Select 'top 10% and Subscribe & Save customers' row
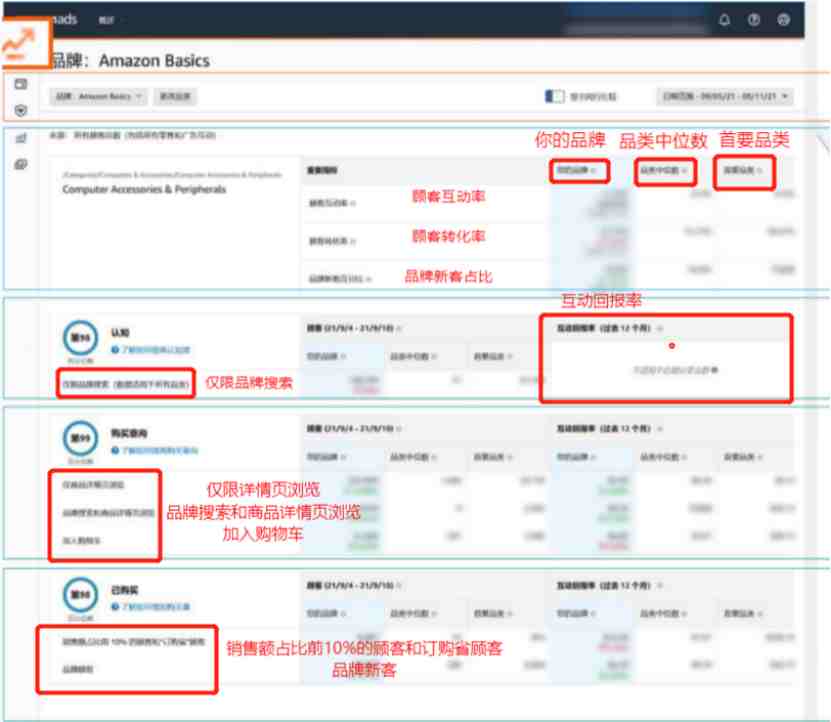831x722 pixels. [x=133, y=642]
